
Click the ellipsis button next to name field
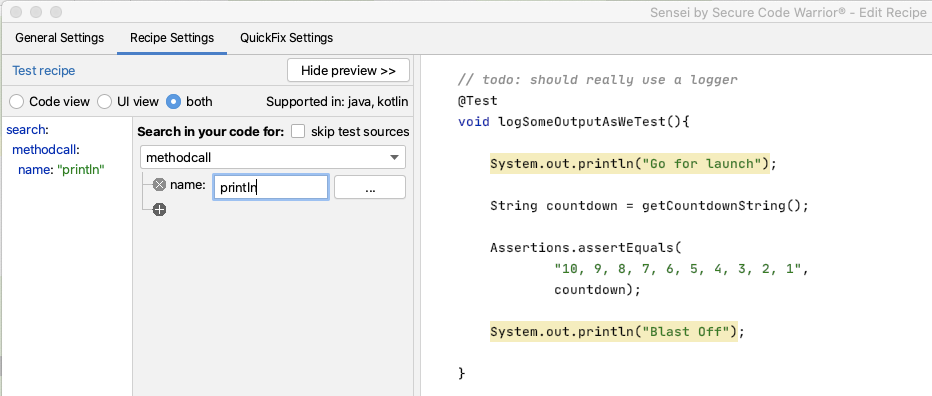click(370, 187)
